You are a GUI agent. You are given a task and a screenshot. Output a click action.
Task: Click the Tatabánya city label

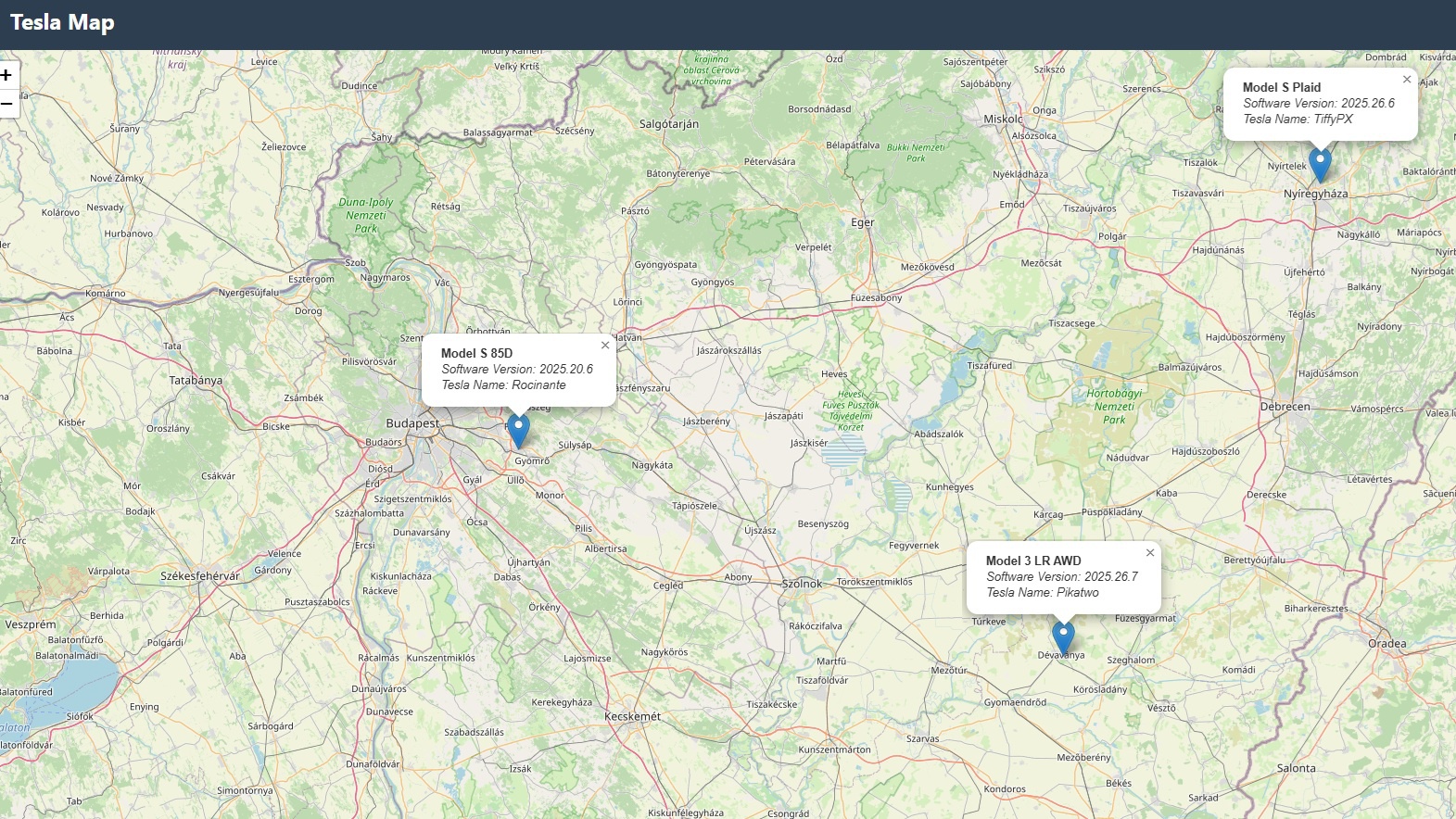click(196, 381)
